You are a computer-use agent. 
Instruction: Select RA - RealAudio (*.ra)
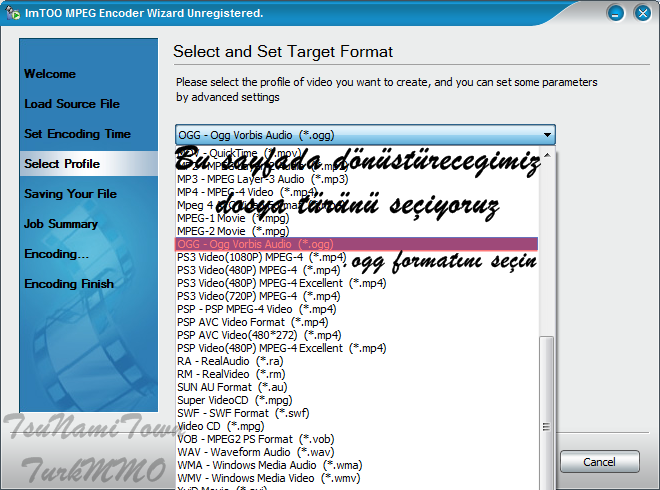click(x=357, y=362)
